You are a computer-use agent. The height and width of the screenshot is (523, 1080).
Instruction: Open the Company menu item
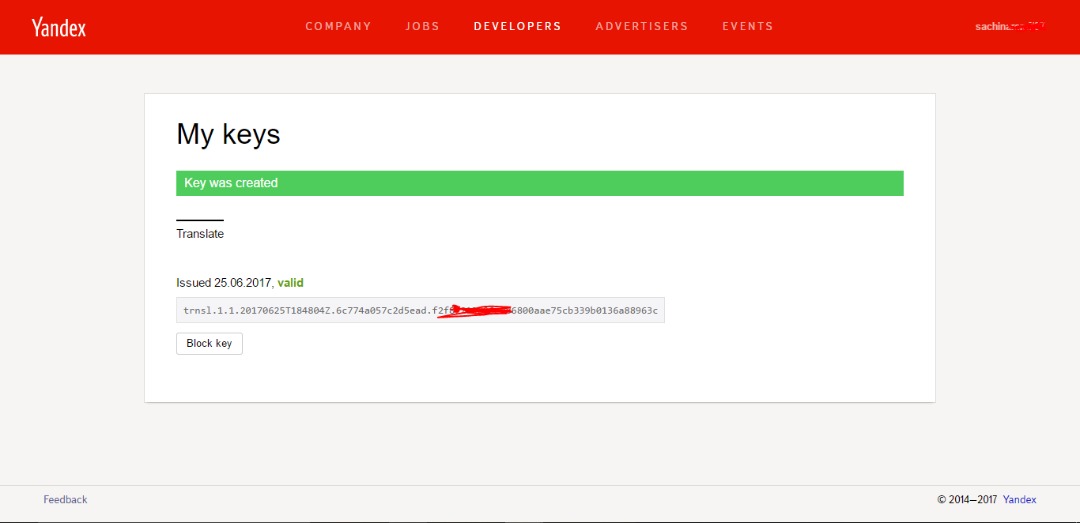point(338,26)
